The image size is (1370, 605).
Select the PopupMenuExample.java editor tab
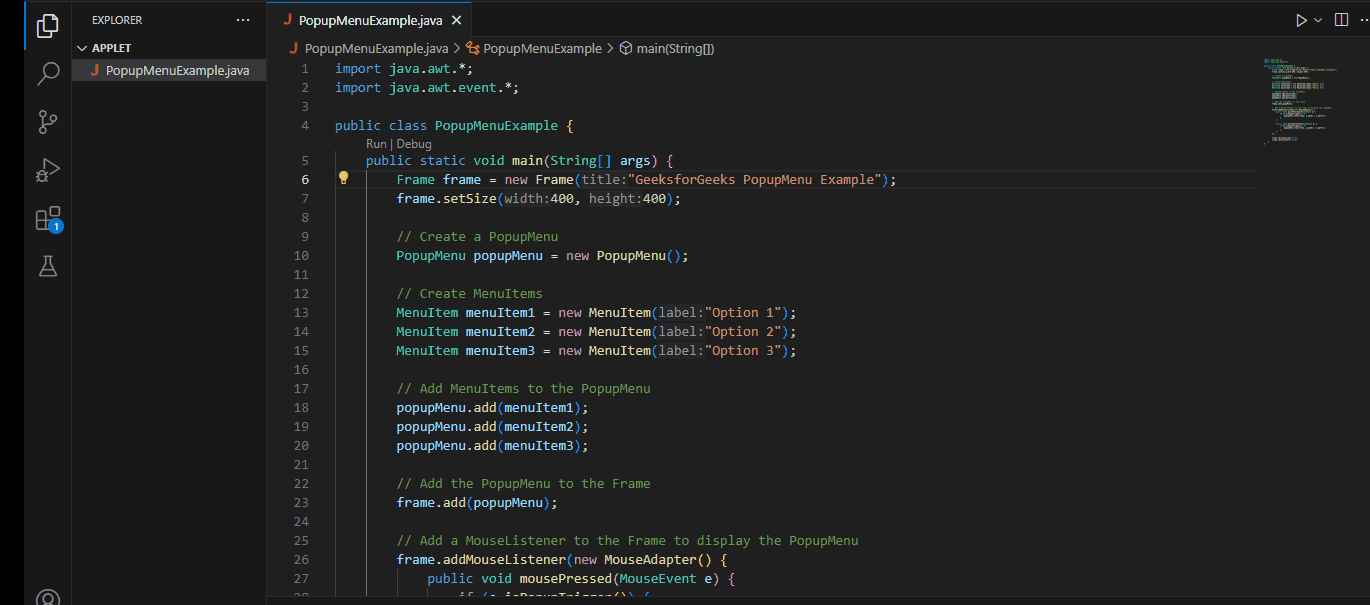pyautogui.click(x=369, y=20)
